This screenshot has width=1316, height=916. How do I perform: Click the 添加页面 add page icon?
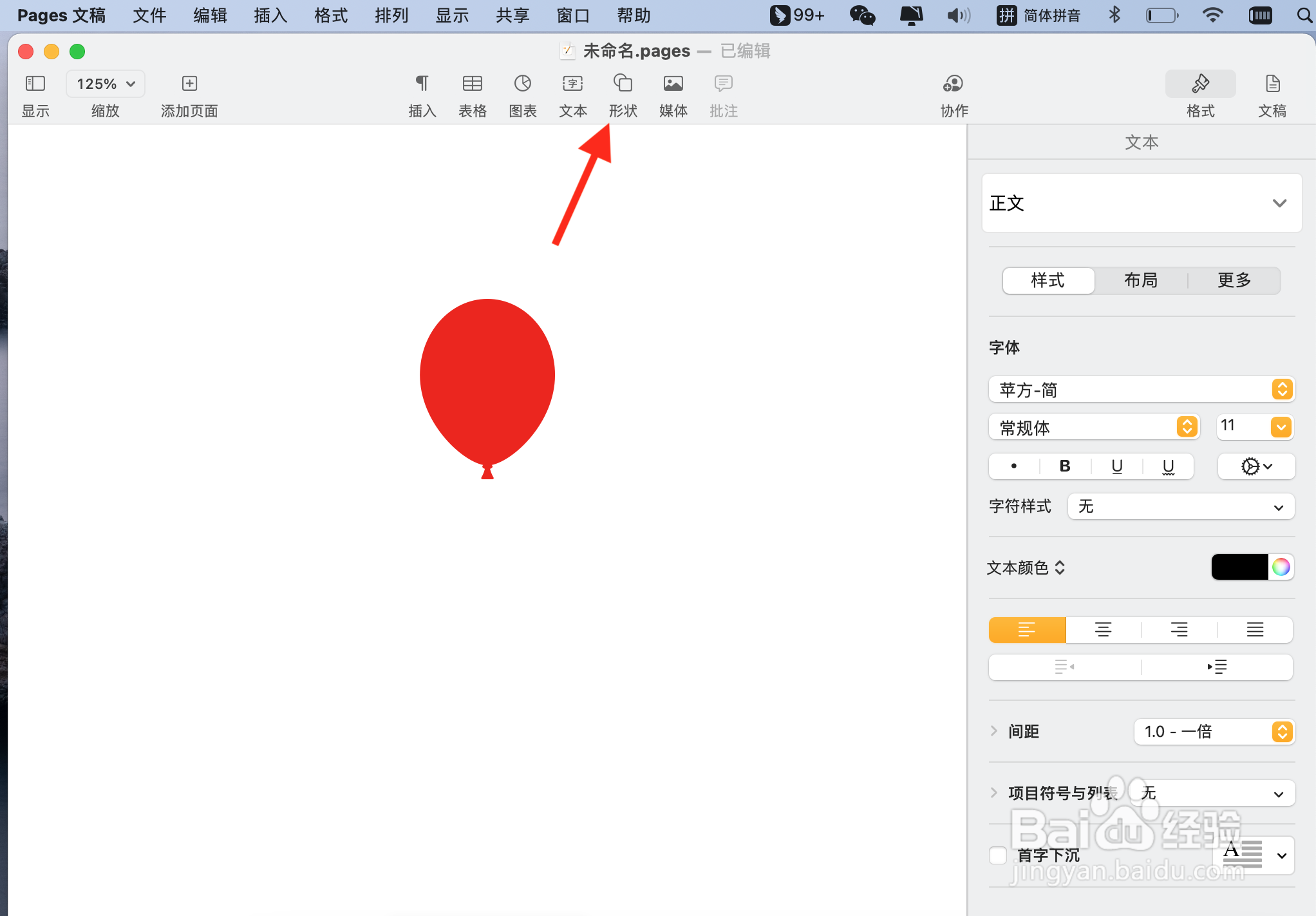[x=189, y=84]
